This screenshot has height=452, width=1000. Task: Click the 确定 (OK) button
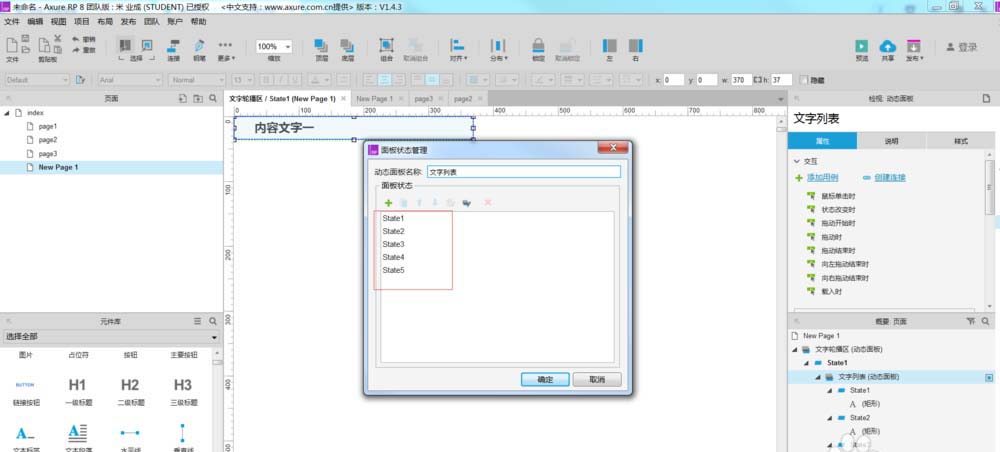pos(545,379)
